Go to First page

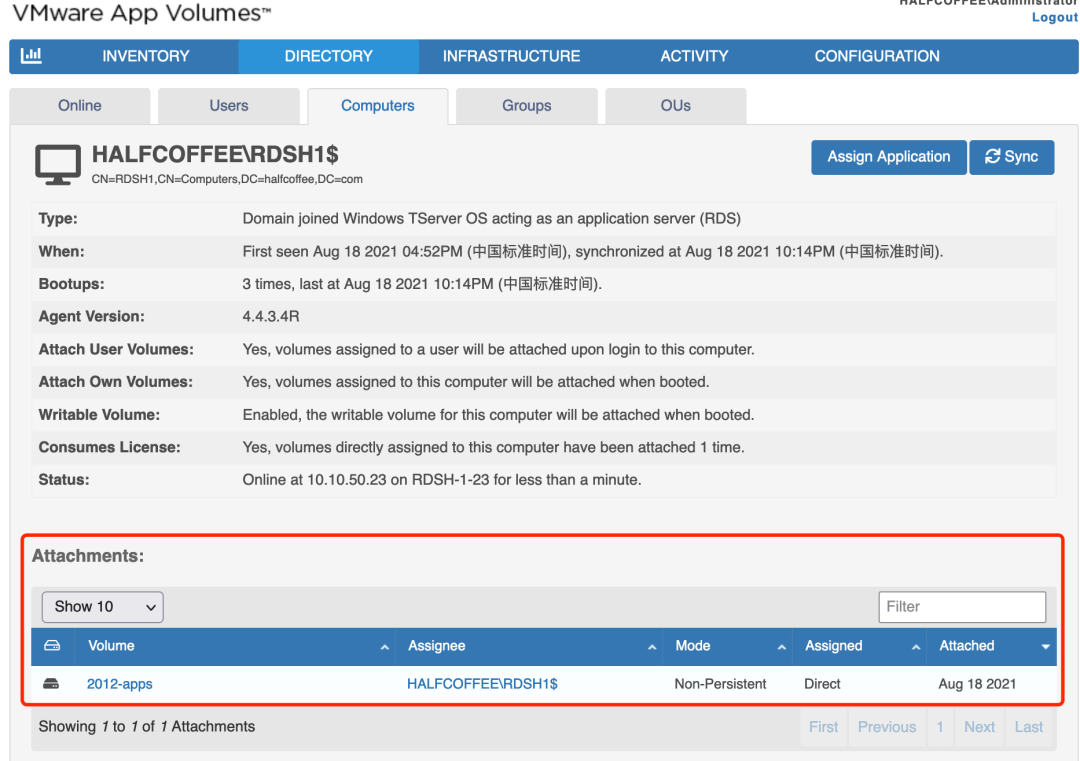coord(823,727)
